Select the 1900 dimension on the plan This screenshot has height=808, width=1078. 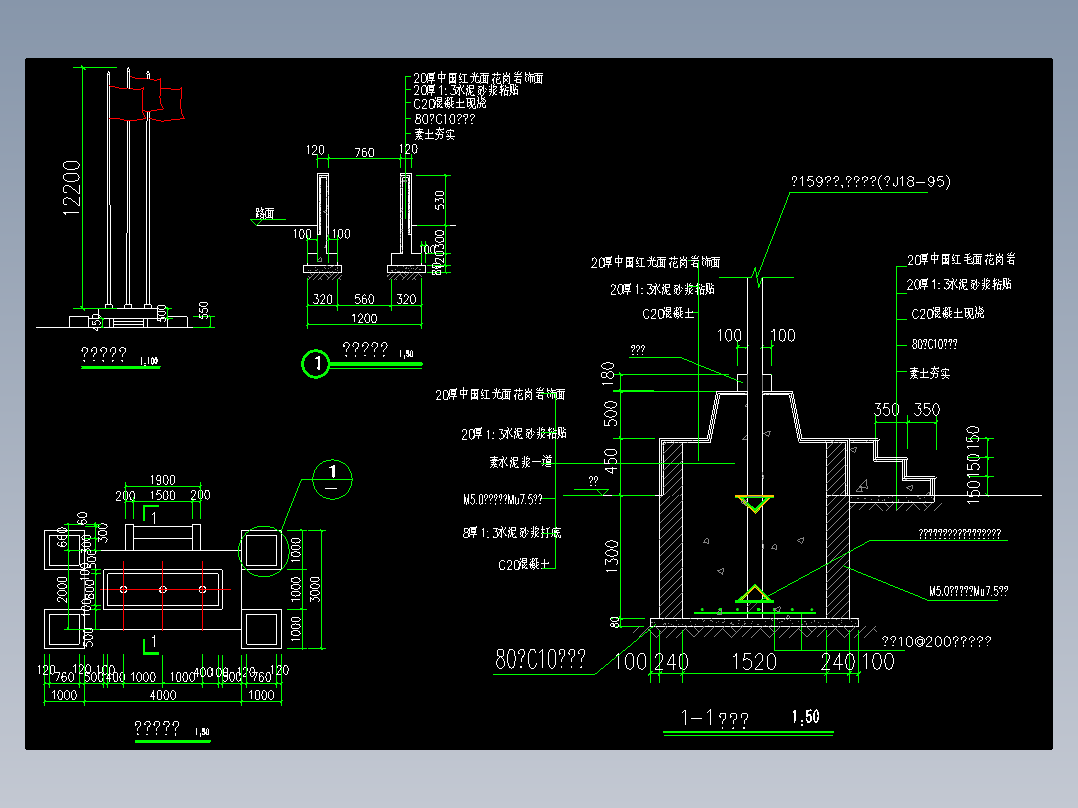[x=162, y=480]
